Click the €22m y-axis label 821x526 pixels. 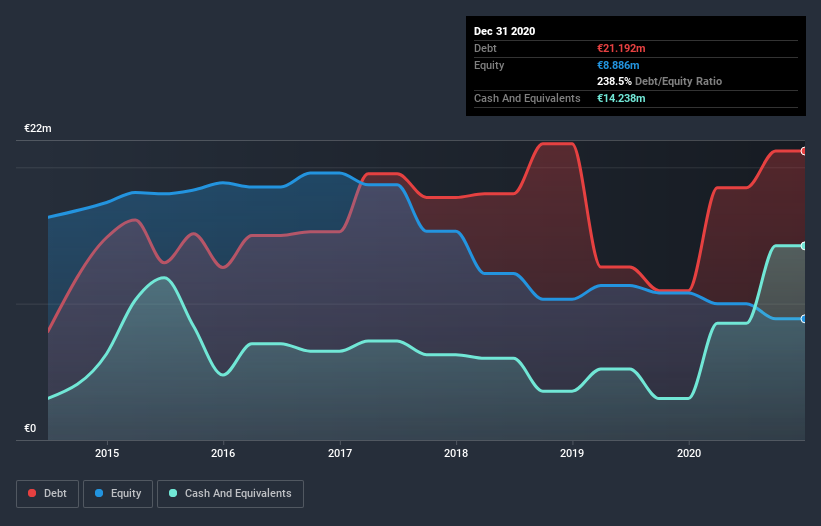click(38, 128)
